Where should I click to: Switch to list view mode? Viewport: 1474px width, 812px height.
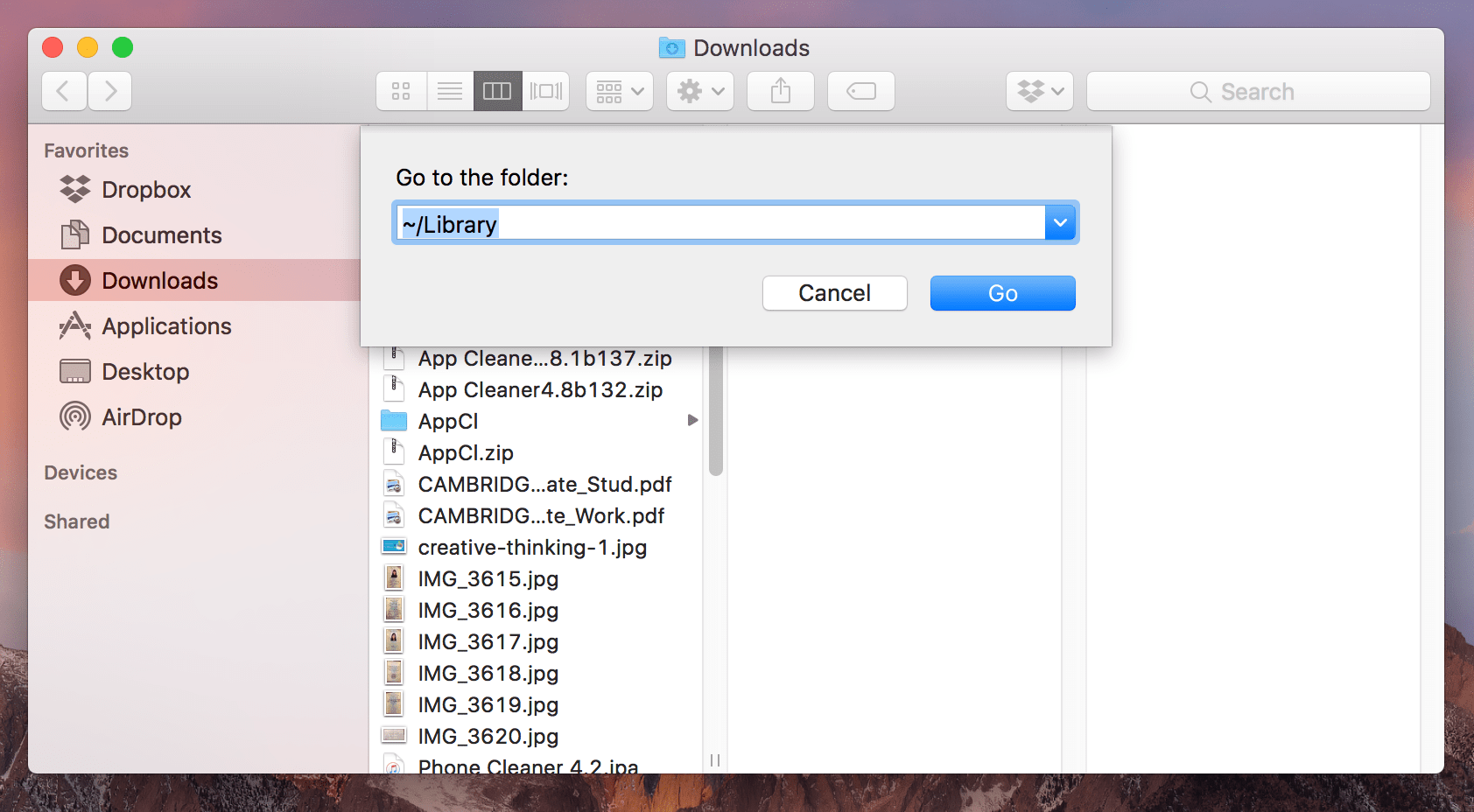(449, 90)
